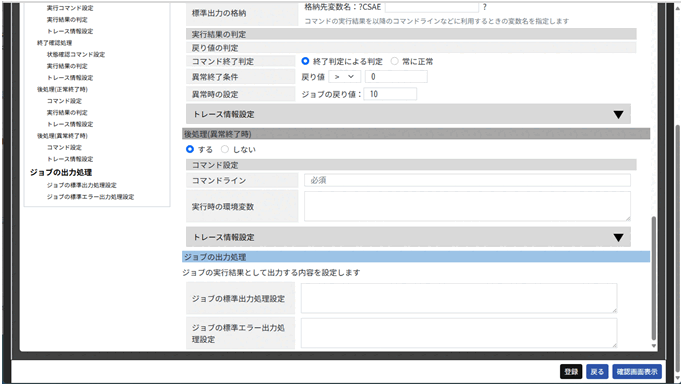Viewport: 682px width, 385px height.
Task: Open コマンド設定 under 後処理(正常終了時) in sidebar
Action: pos(64,101)
